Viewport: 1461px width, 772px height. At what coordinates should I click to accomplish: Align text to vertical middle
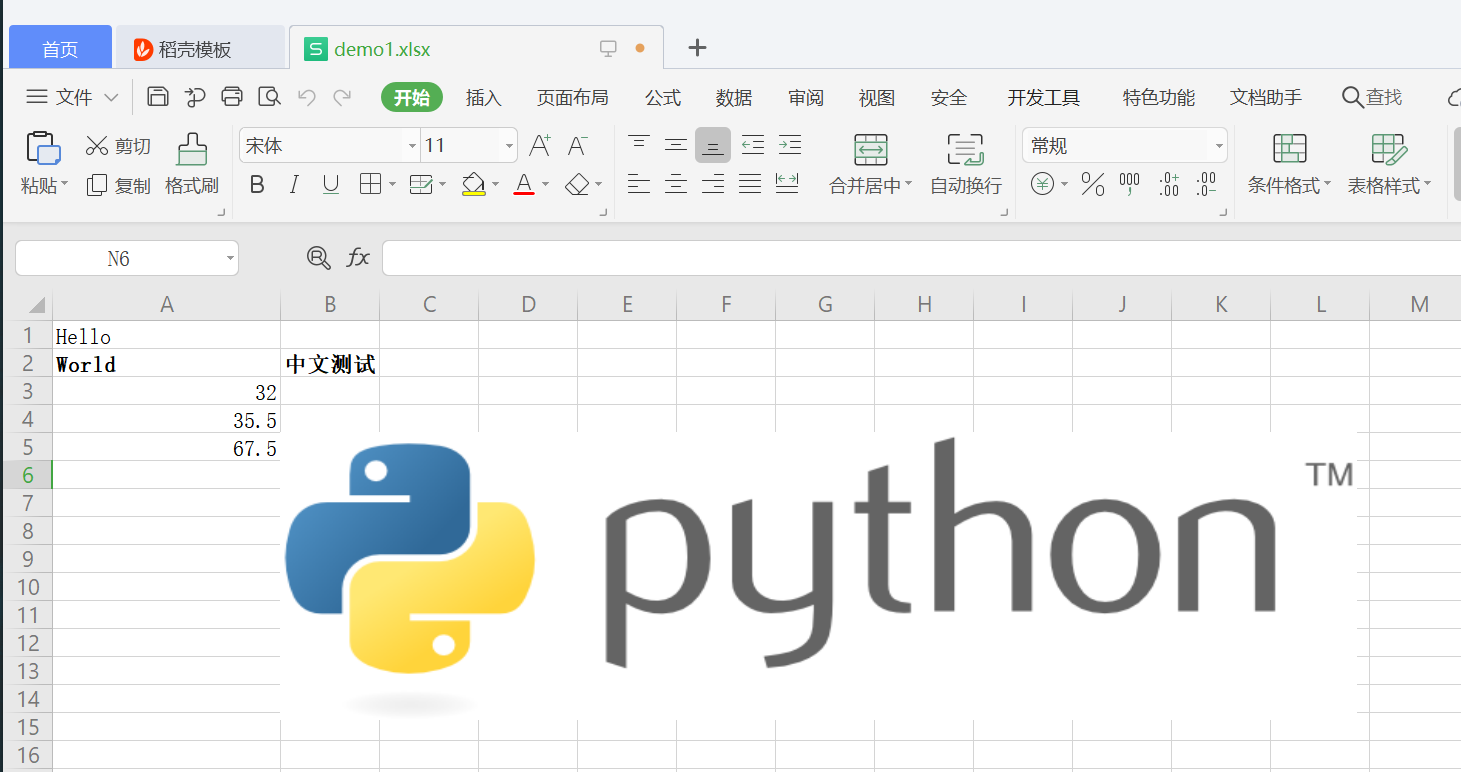tap(676, 146)
